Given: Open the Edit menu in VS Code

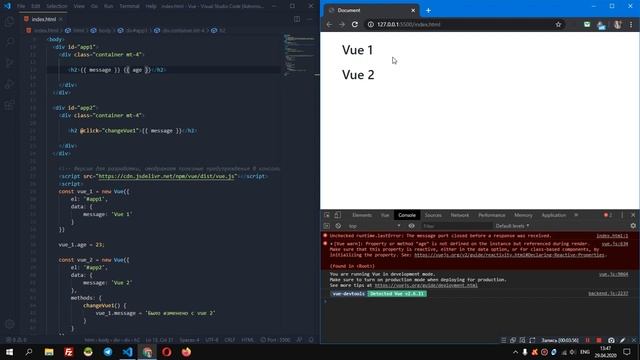Looking at the screenshot, I should coord(36,6).
